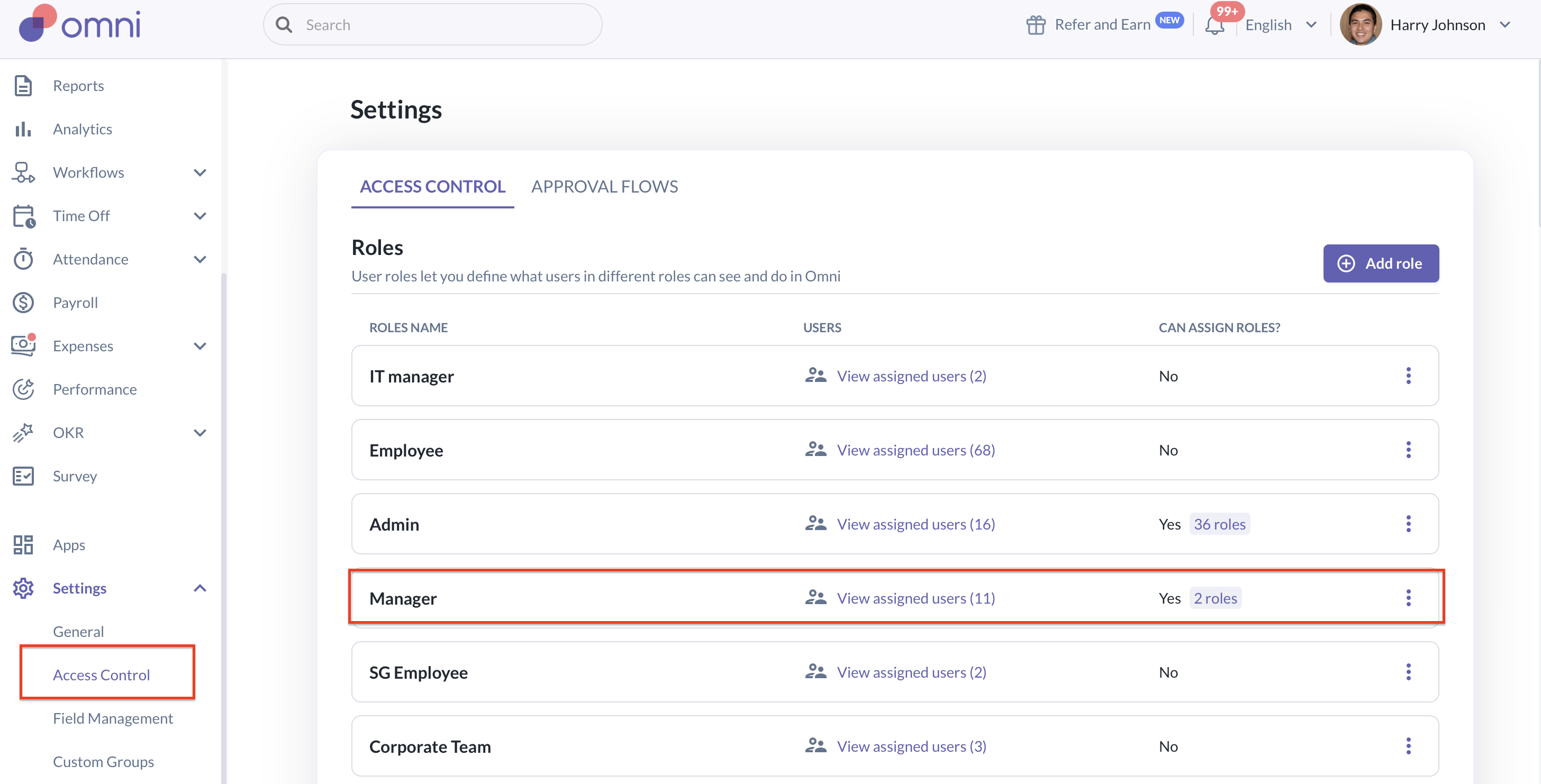Click the Refer and Earn gift icon

coord(1036,25)
